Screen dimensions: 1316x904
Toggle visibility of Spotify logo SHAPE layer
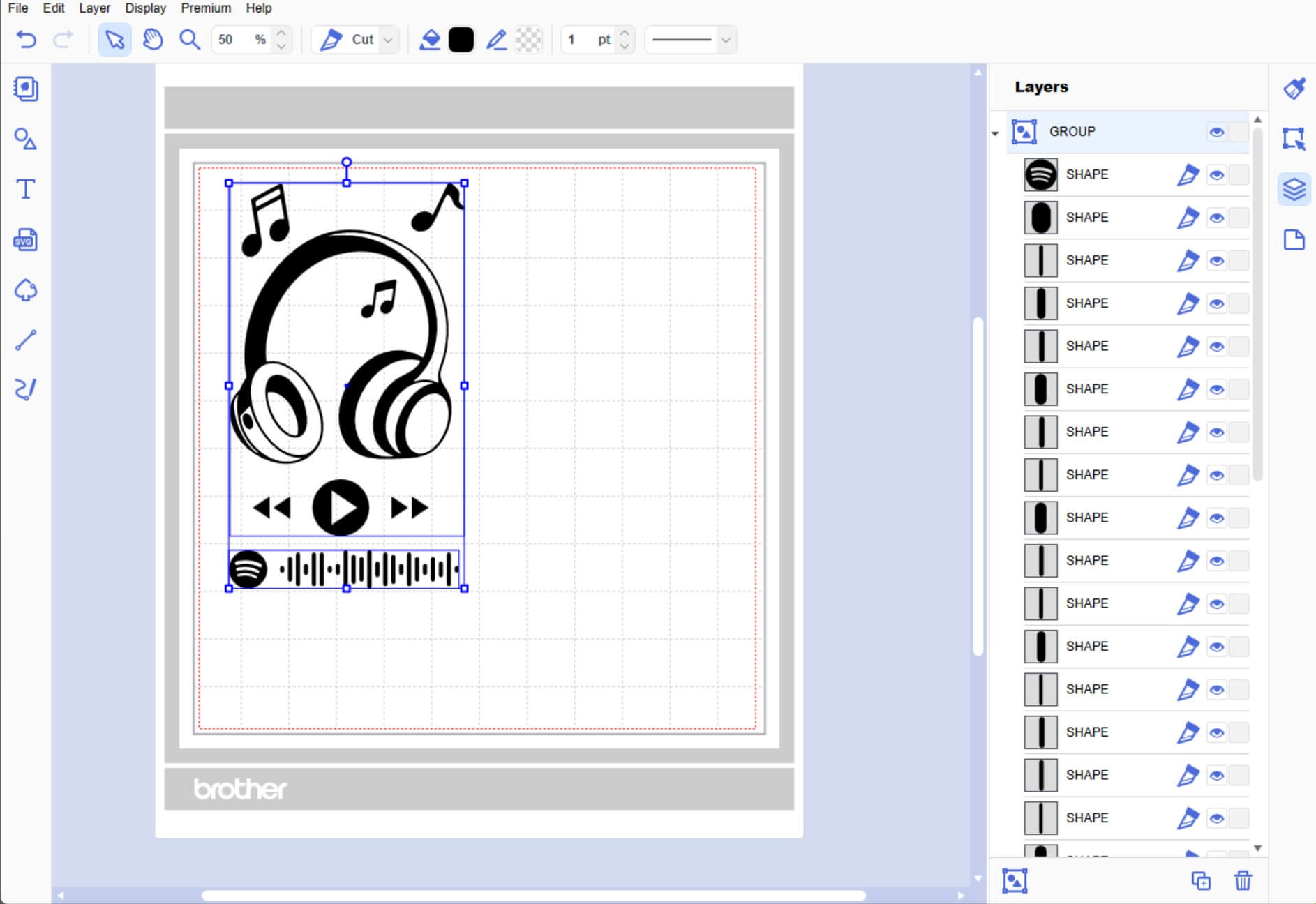pyautogui.click(x=1216, y=175)
